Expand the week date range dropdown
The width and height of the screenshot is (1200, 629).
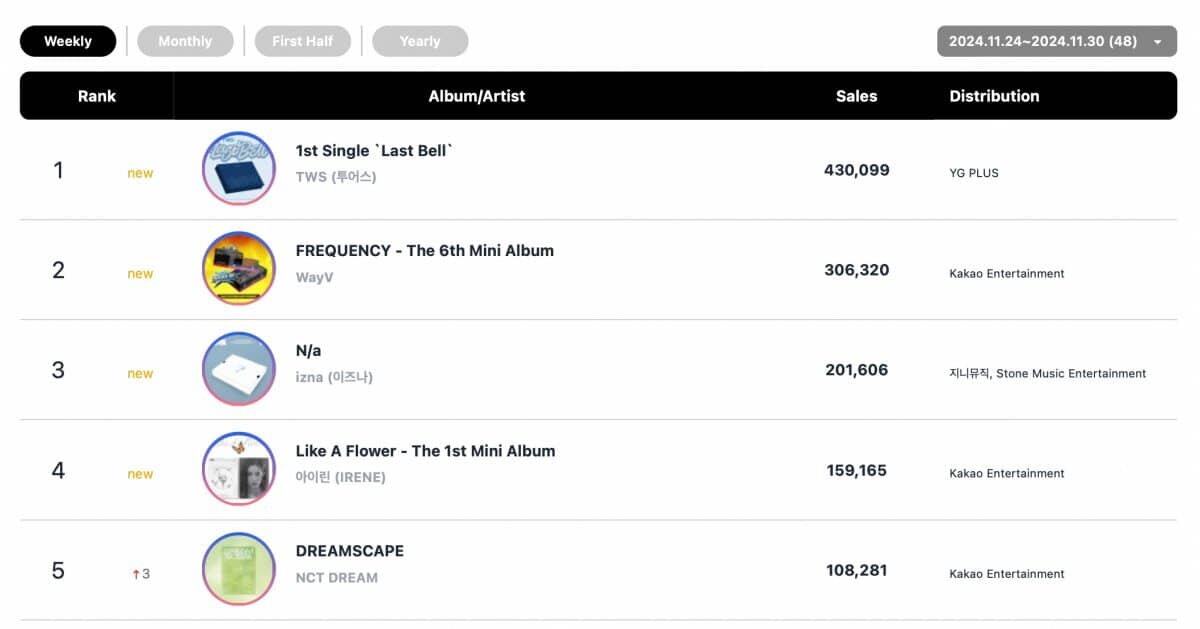pos(1056,41)
